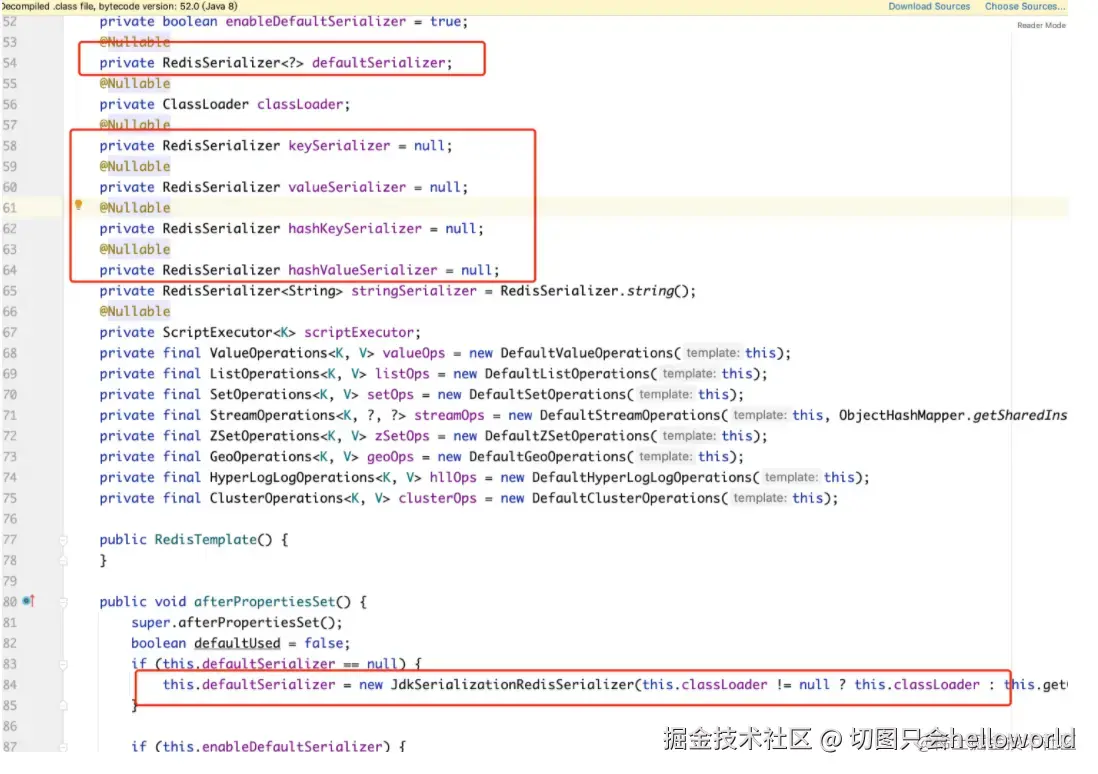Image resolution: width=1098 pixels, height=774 pixels.
Task: Click DefaultStreamOperations constructor call
Action: point(630,415)
